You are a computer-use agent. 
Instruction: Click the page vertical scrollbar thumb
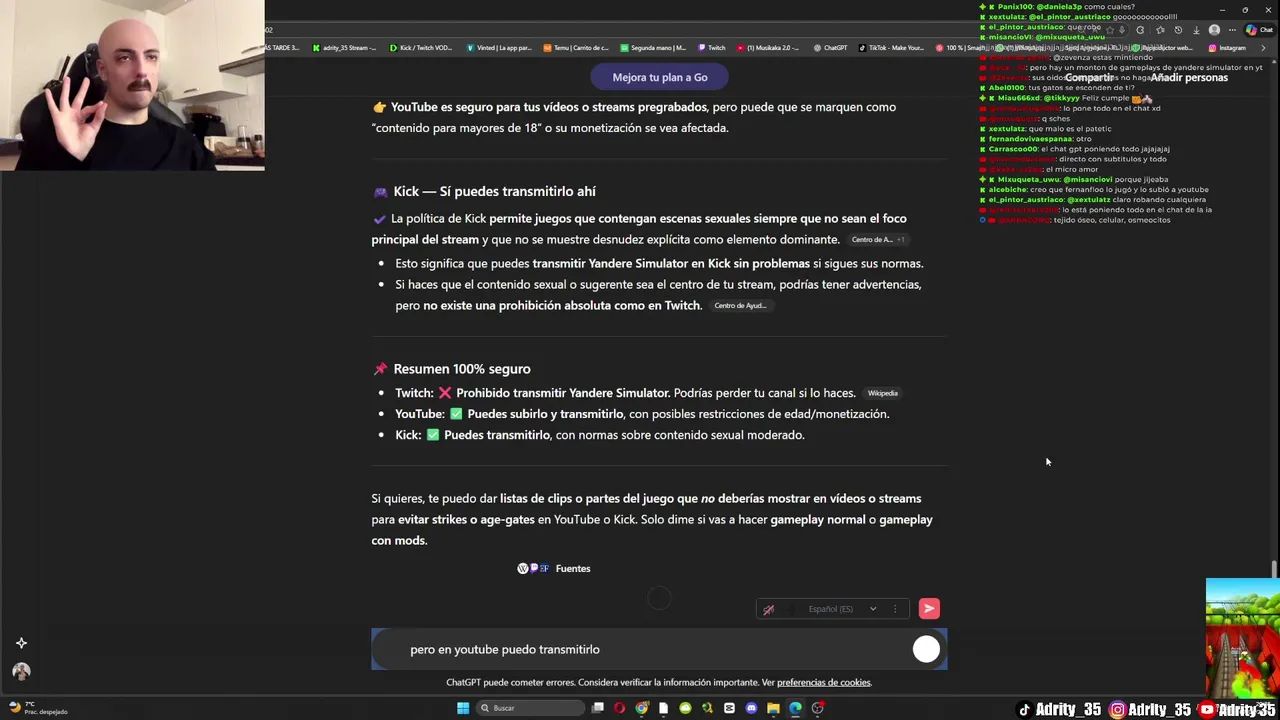[x=1274, y=569]
